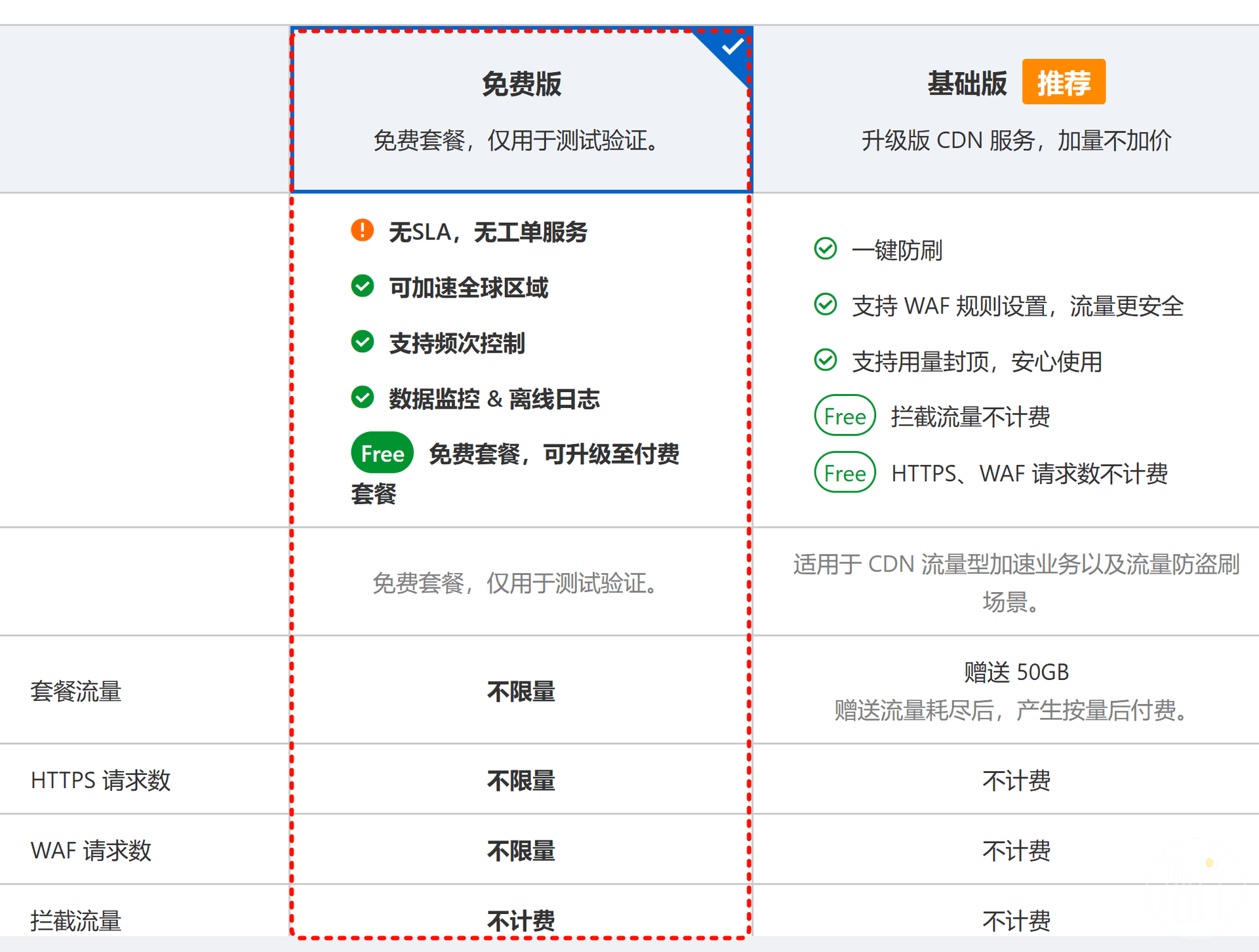Click 免费套餐，可升级至付费套餐 text
Image resolution: width=1259 pixels, height=952 pixels.
tap(553, 454)
